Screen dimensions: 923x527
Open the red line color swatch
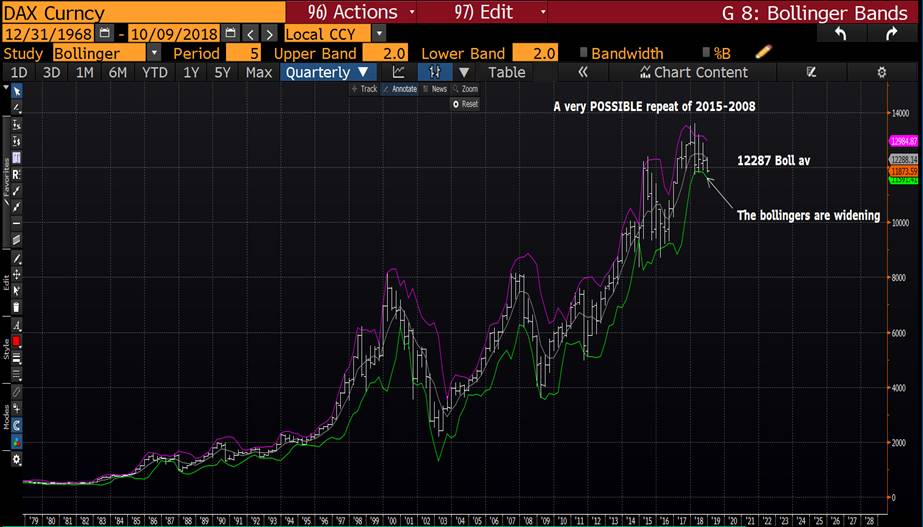tap(16, 342)
